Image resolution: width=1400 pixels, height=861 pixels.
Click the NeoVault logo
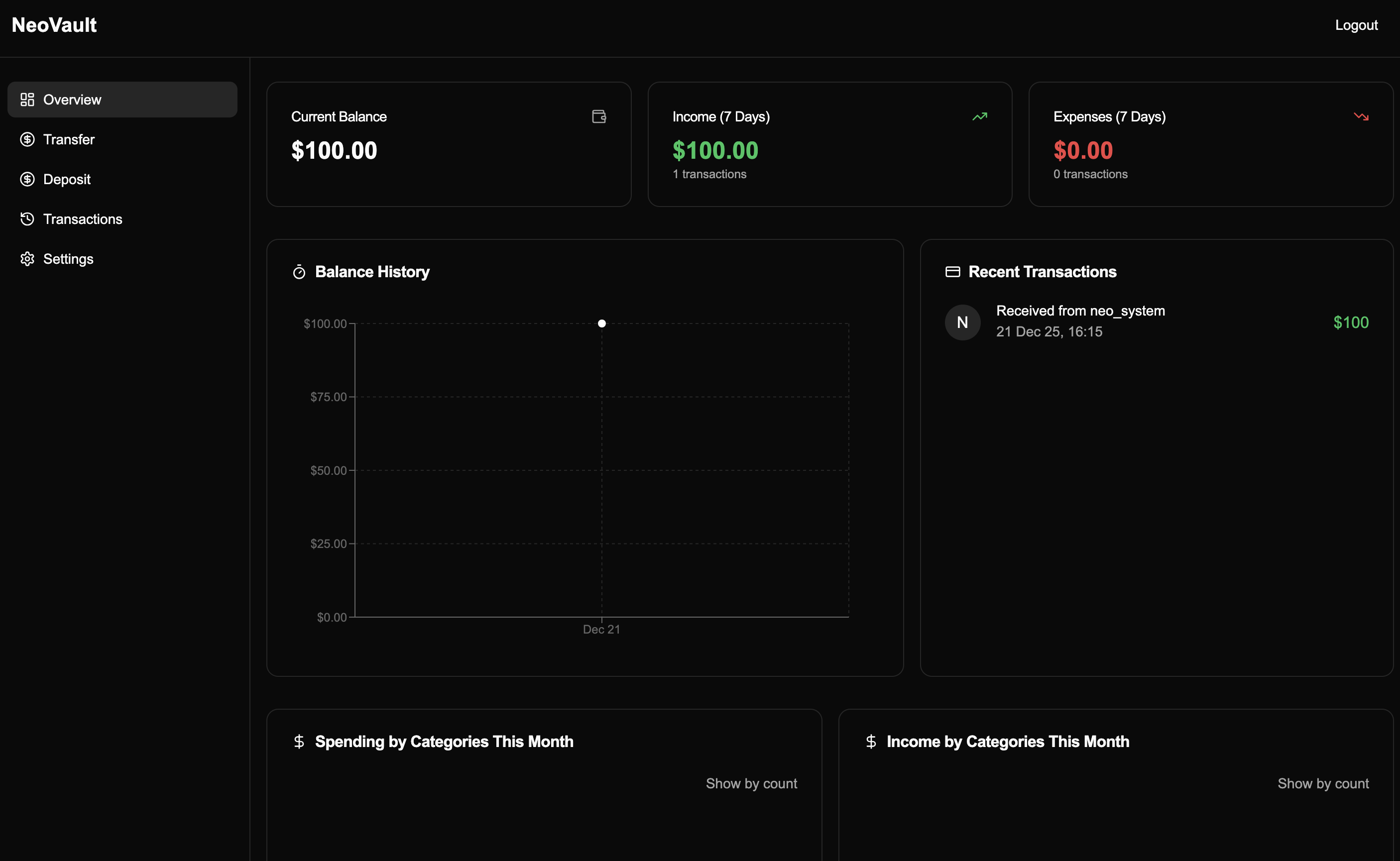pos(54,24)
